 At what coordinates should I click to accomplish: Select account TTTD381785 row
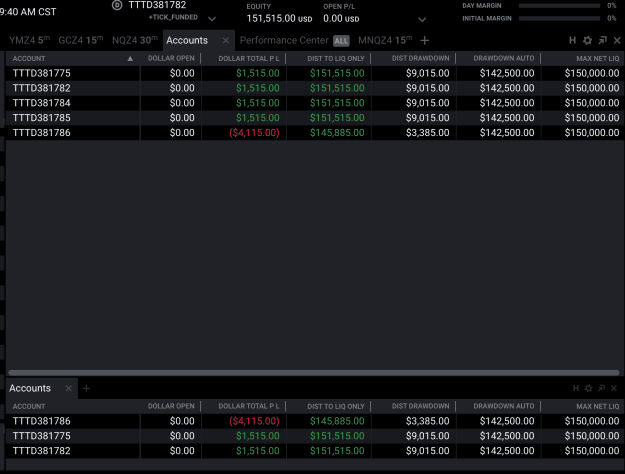pos(315,118)
